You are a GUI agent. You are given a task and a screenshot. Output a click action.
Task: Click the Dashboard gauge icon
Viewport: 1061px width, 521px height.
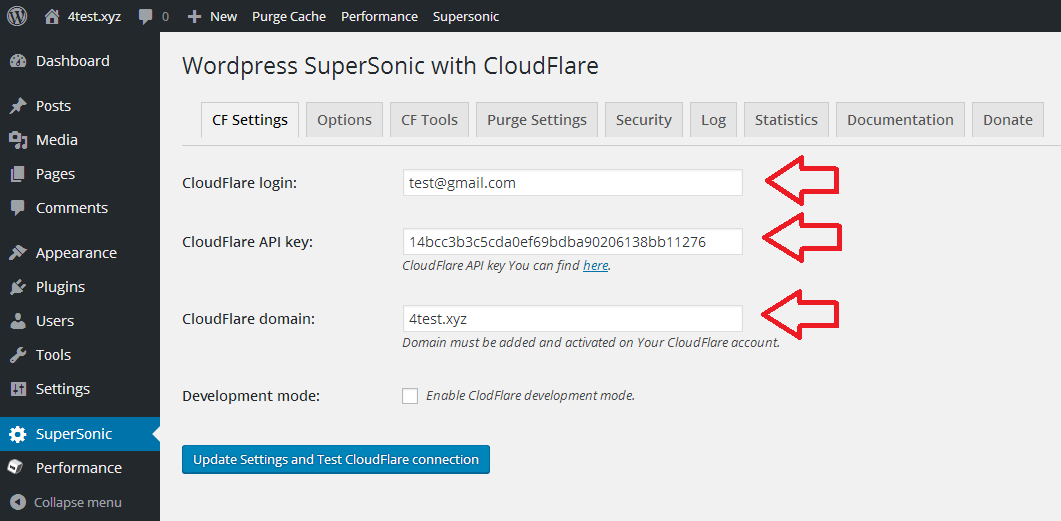pyautogui.click(x=18, y=61)
